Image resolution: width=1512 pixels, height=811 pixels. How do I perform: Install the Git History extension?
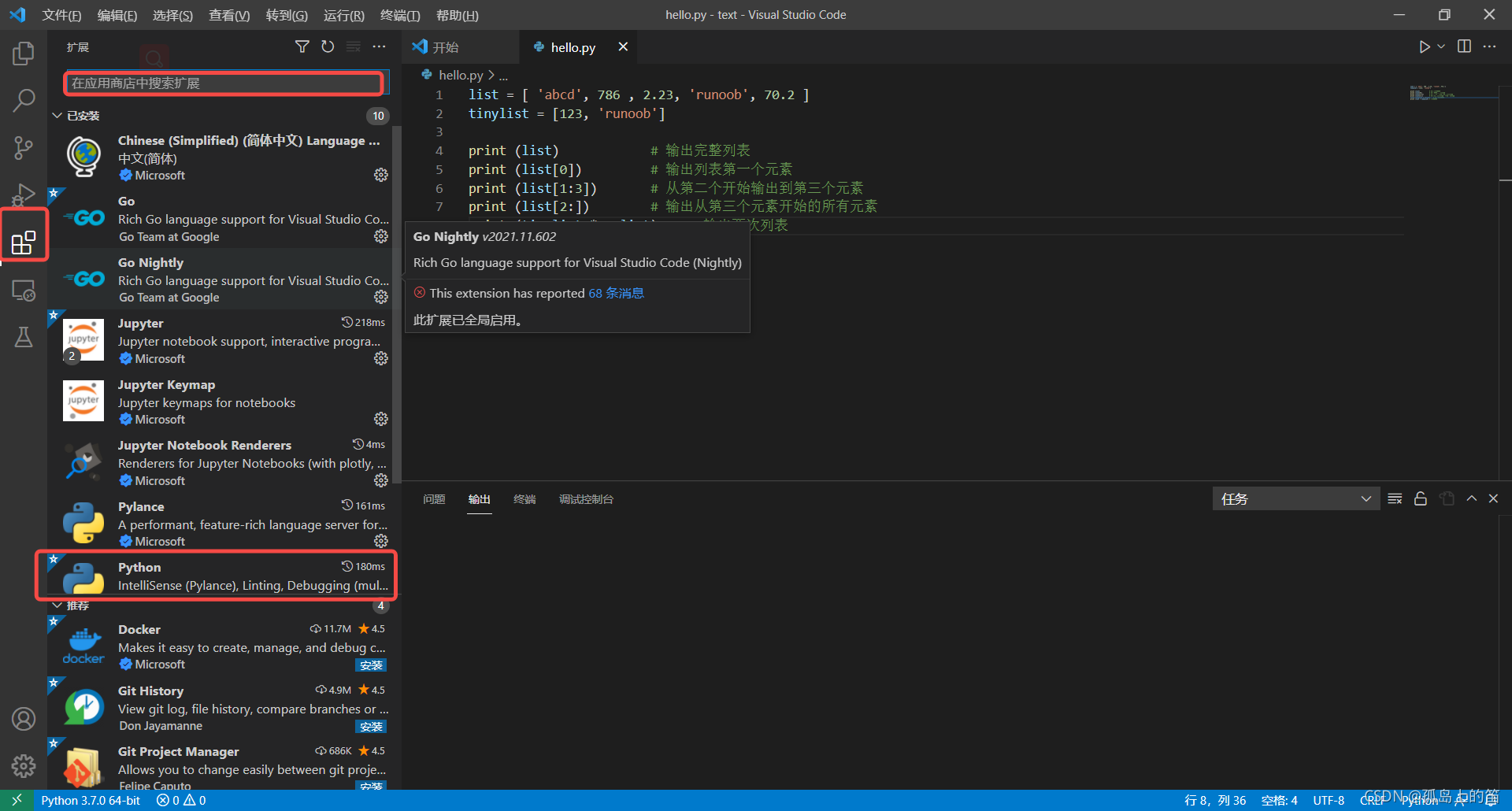tap(371, 727)
